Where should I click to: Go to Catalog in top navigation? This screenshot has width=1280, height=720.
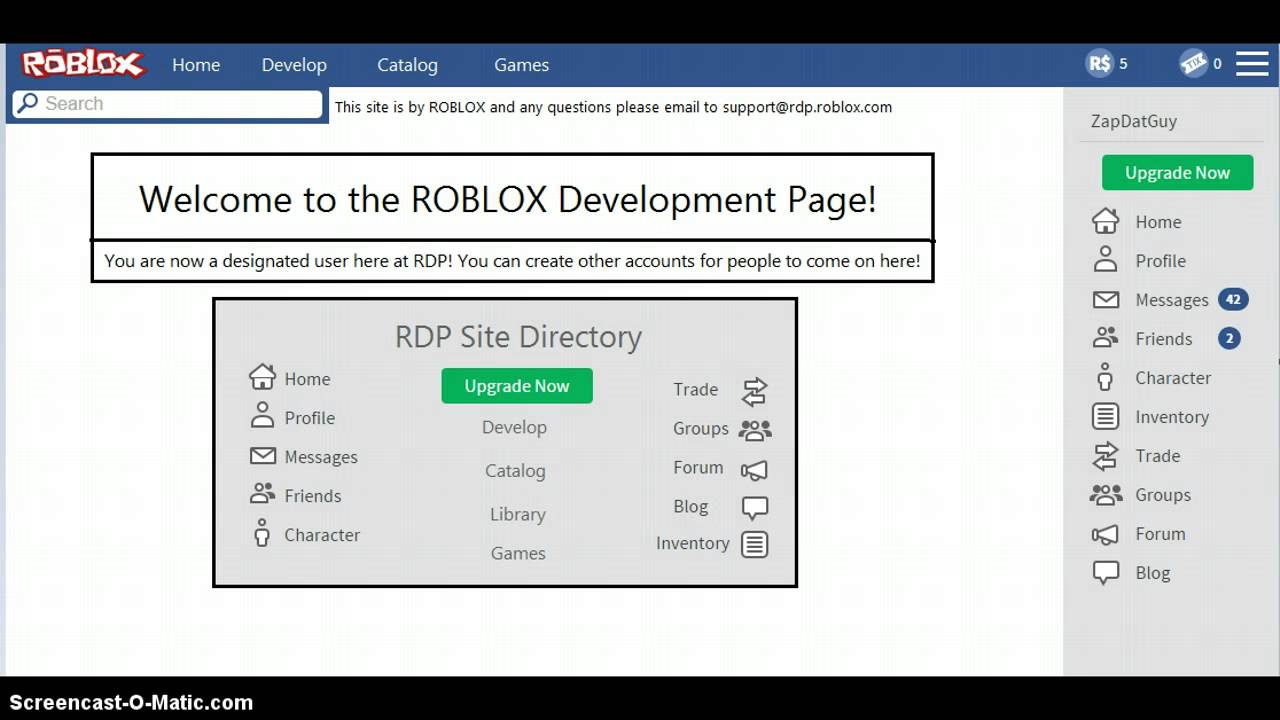click(407, 65)
